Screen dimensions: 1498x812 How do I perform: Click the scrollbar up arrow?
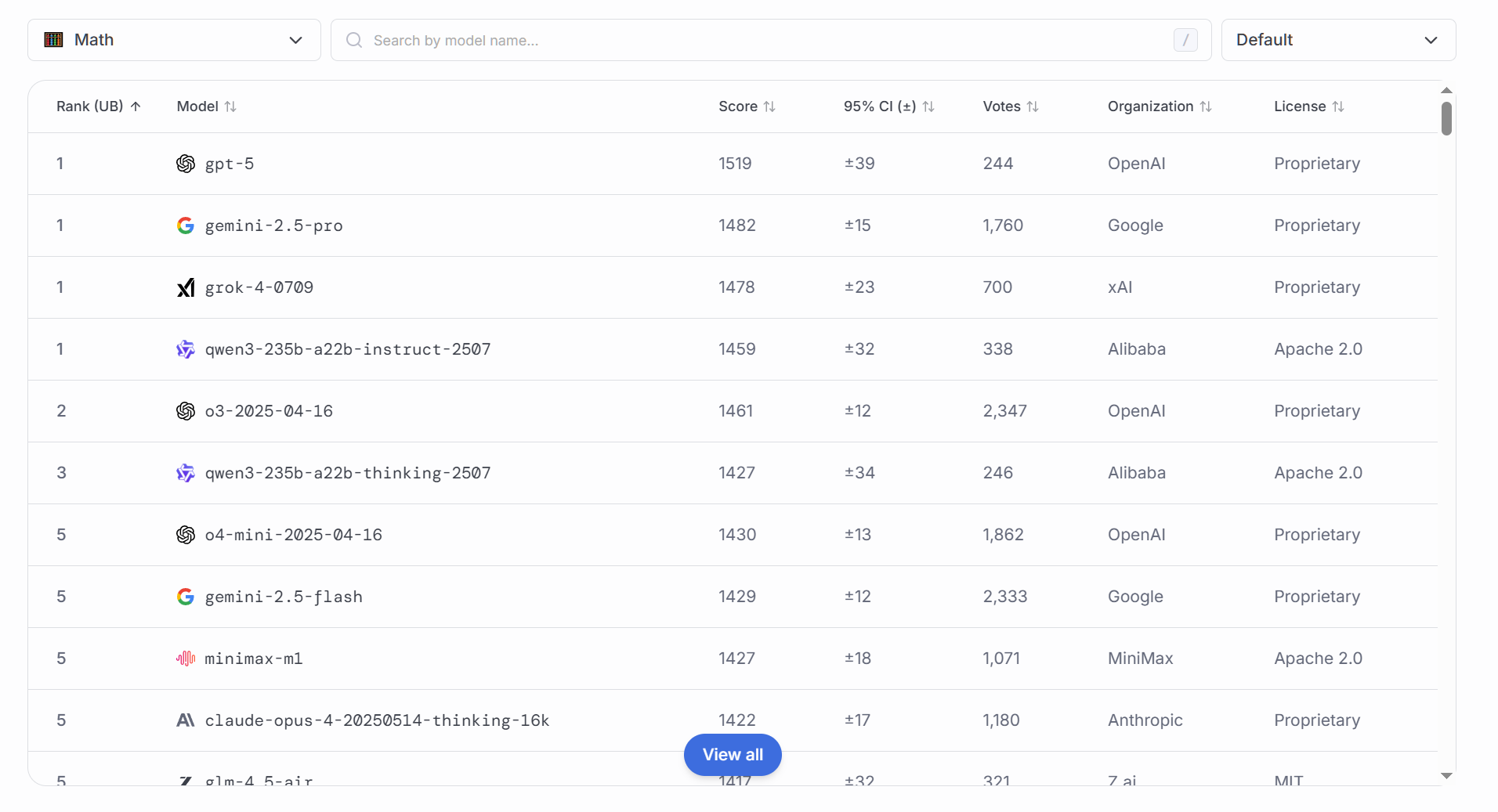point(1446,91)
